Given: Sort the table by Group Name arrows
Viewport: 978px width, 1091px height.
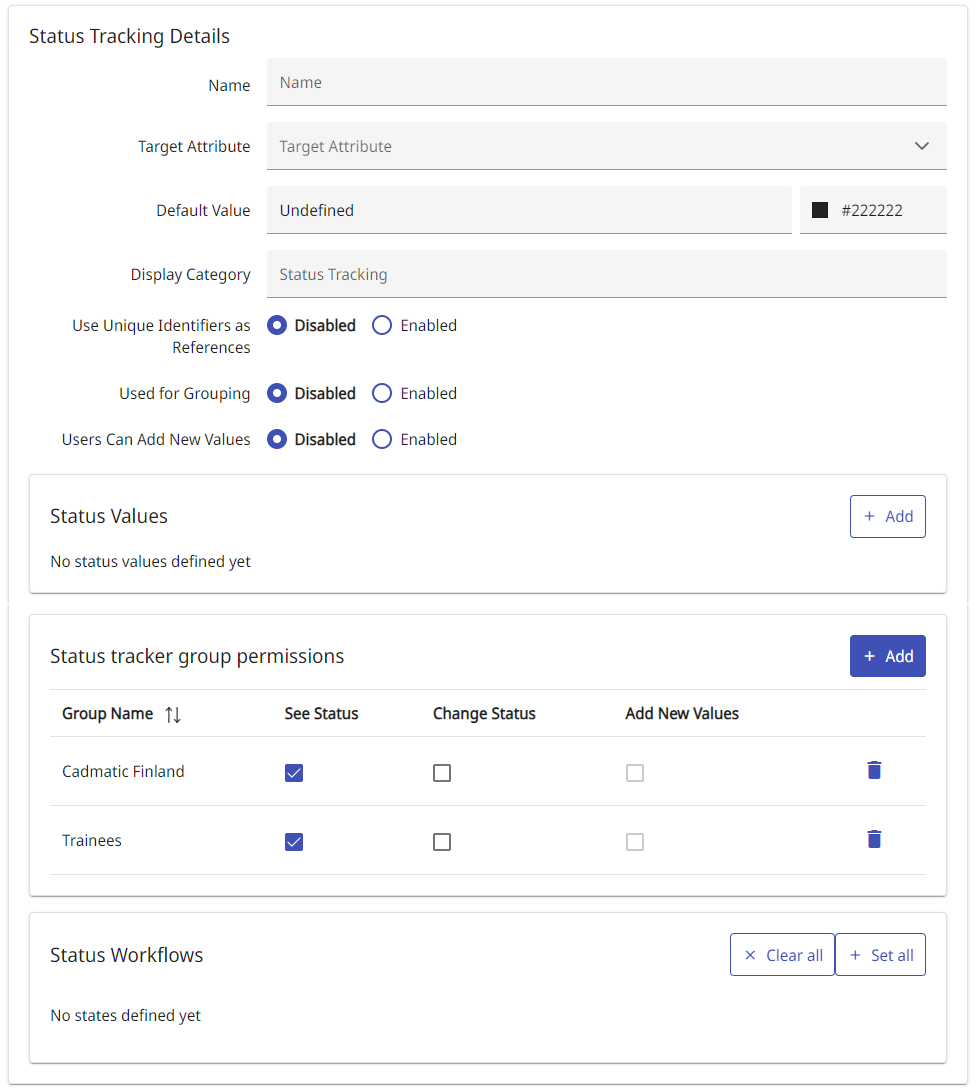Looking at the screenshot, I should (x=173, y=714).
